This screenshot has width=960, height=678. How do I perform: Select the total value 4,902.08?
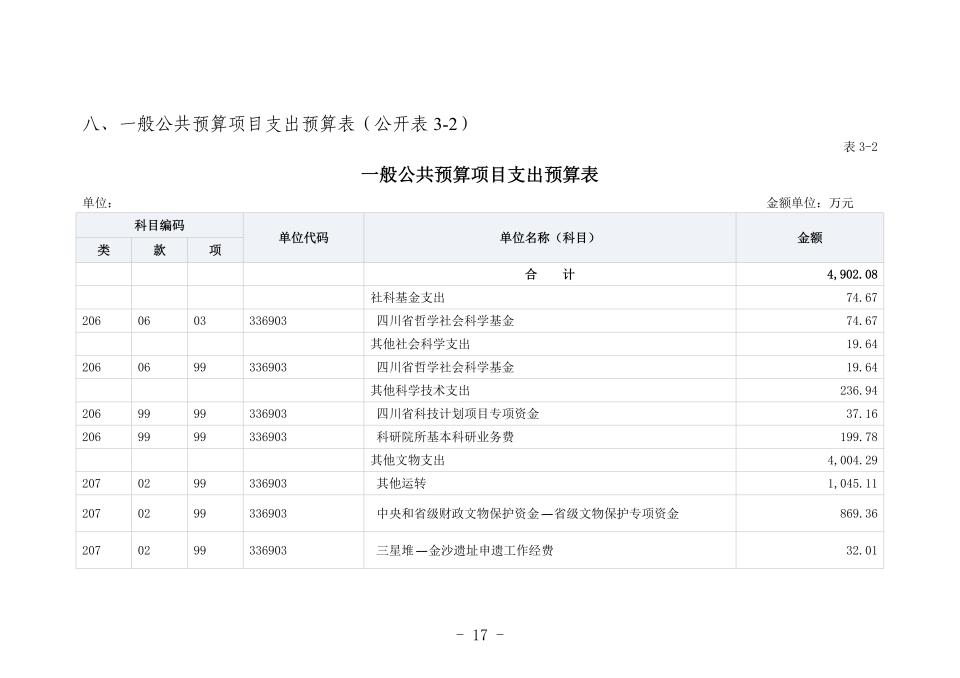pyautogui.click(x=849, y=274)
